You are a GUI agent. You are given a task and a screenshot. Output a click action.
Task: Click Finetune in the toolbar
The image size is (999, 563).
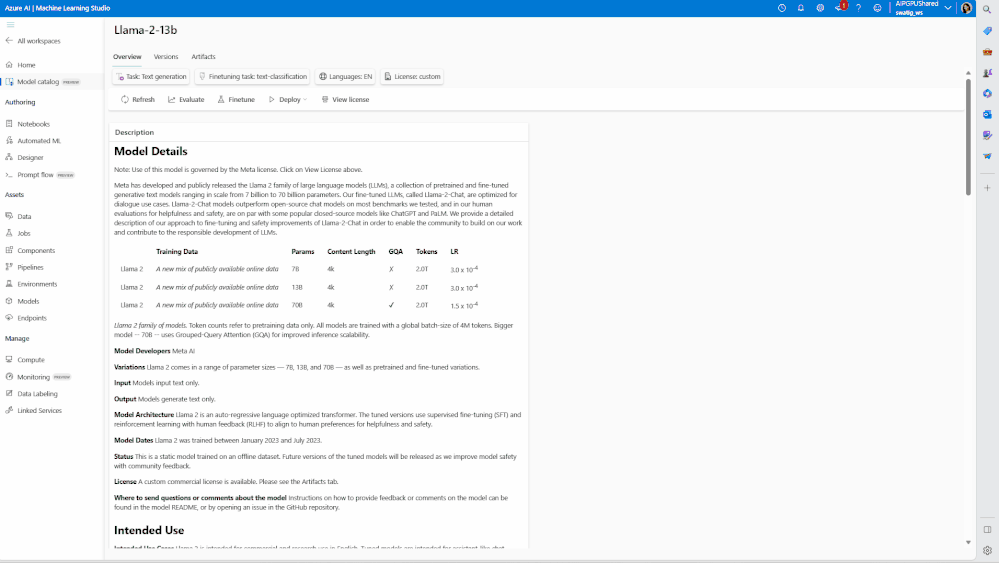pyautogui.click(x=236, y=99)
